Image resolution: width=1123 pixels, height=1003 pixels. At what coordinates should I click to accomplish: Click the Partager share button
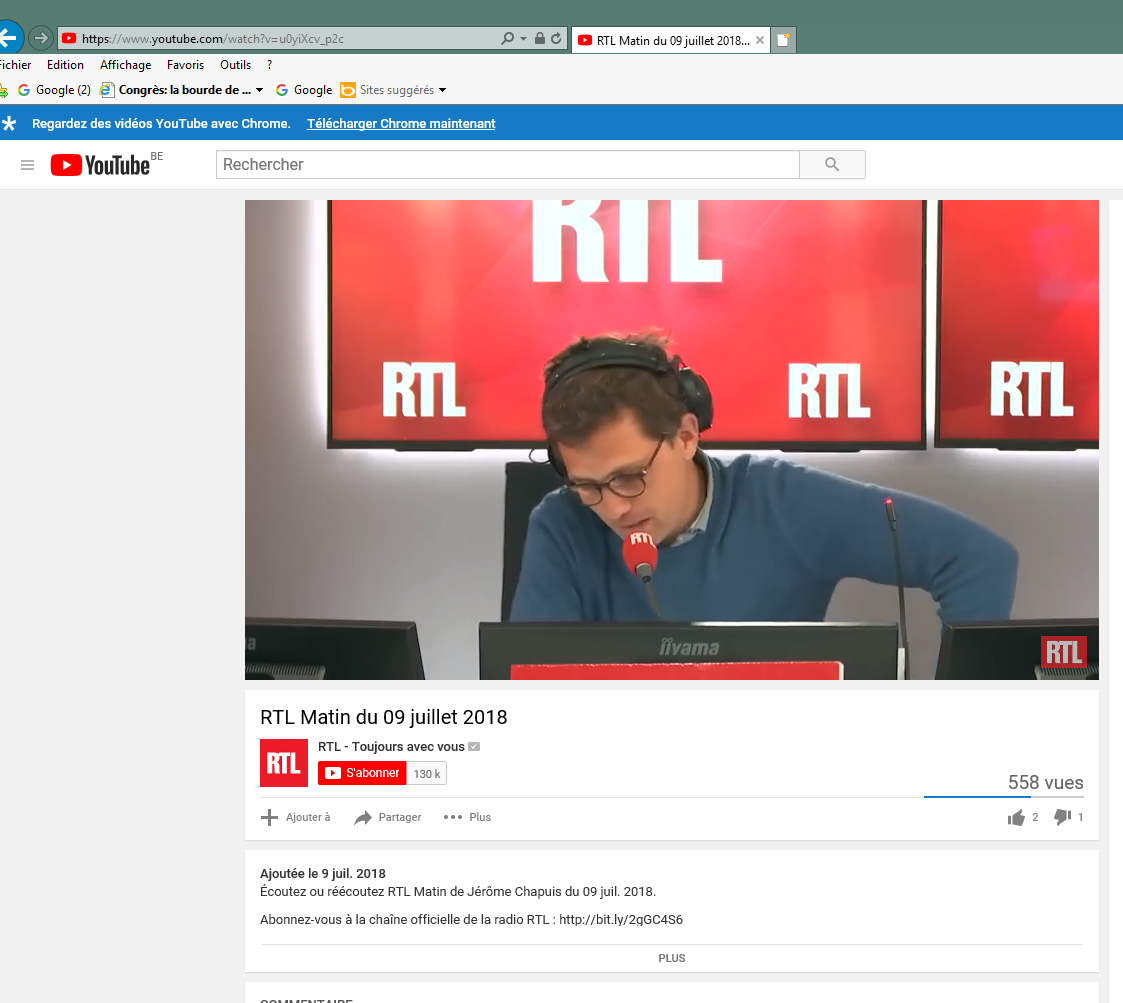coord(388,817)
